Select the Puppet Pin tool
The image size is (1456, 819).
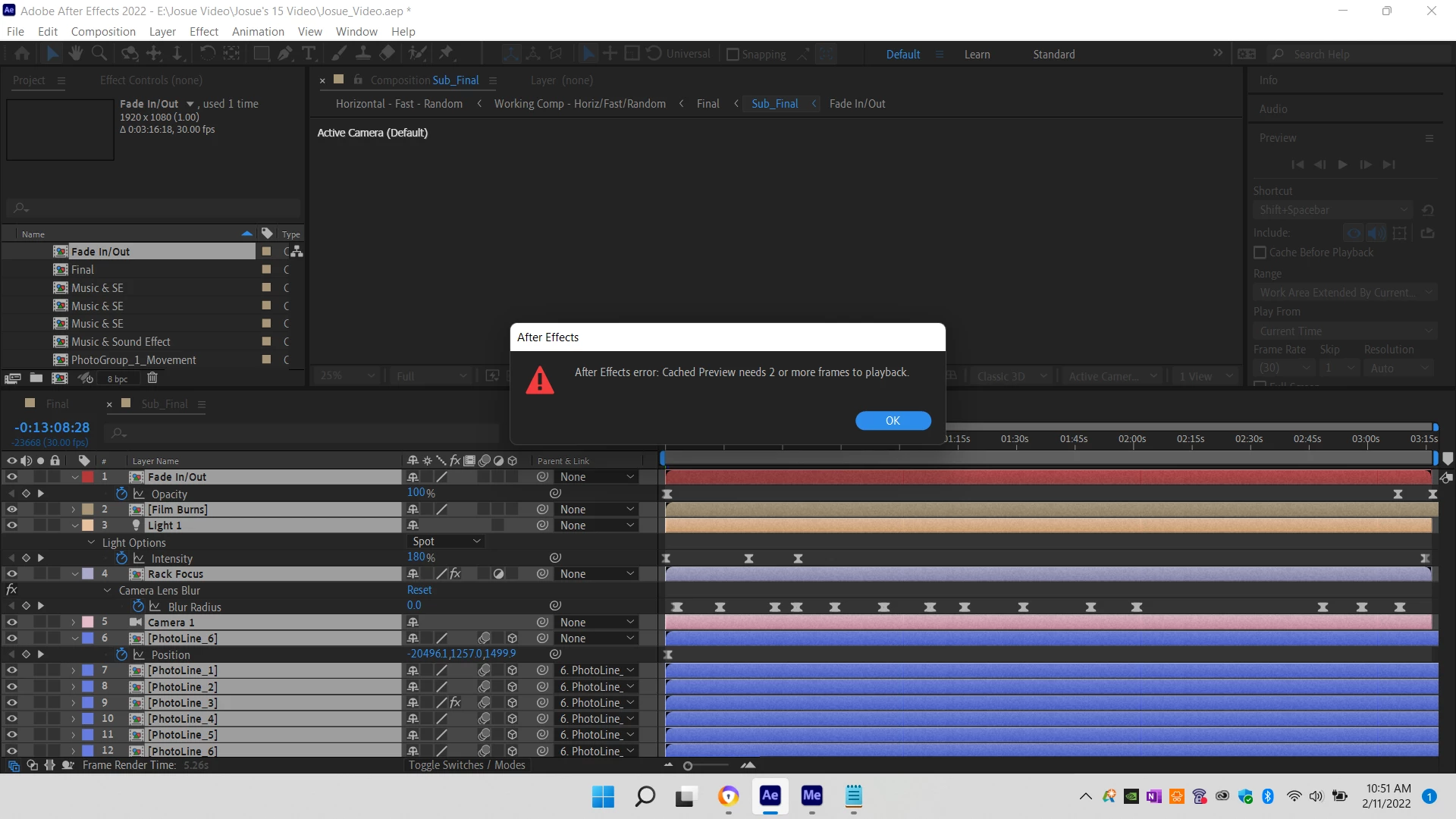tap(446, 53)
